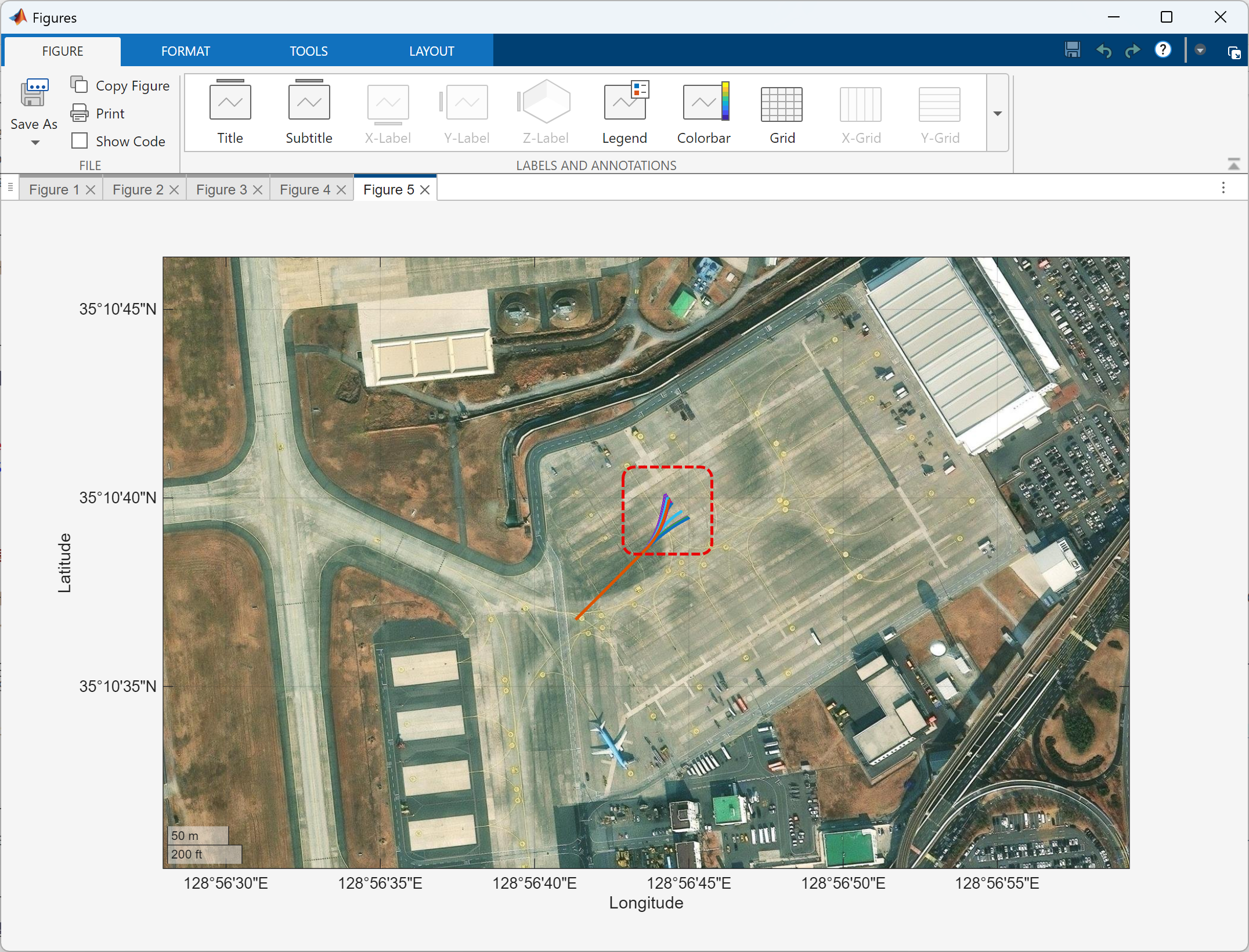Select the Figure 3 document tab
Image resolution: width=1249 pixels, height=952 pixels.
[222, 190]
